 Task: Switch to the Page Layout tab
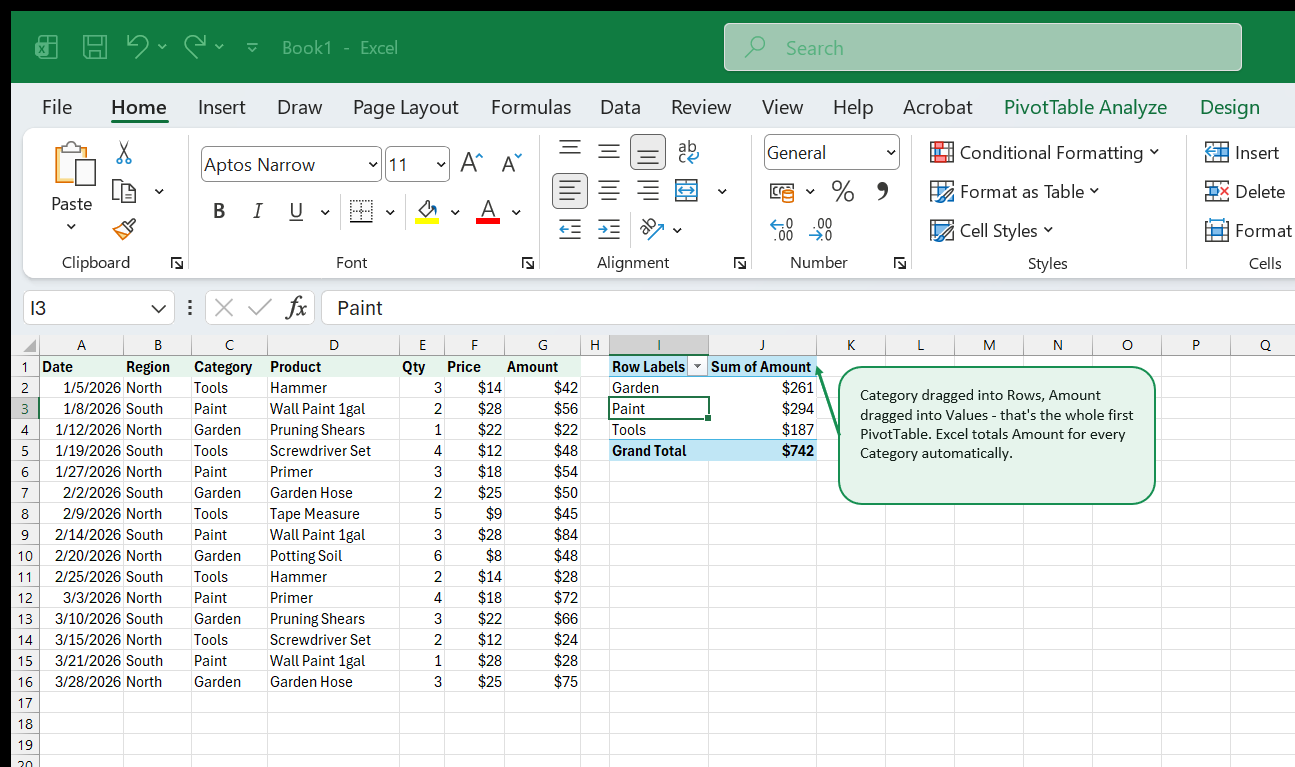pyautogui.click(x=405, y=107)
